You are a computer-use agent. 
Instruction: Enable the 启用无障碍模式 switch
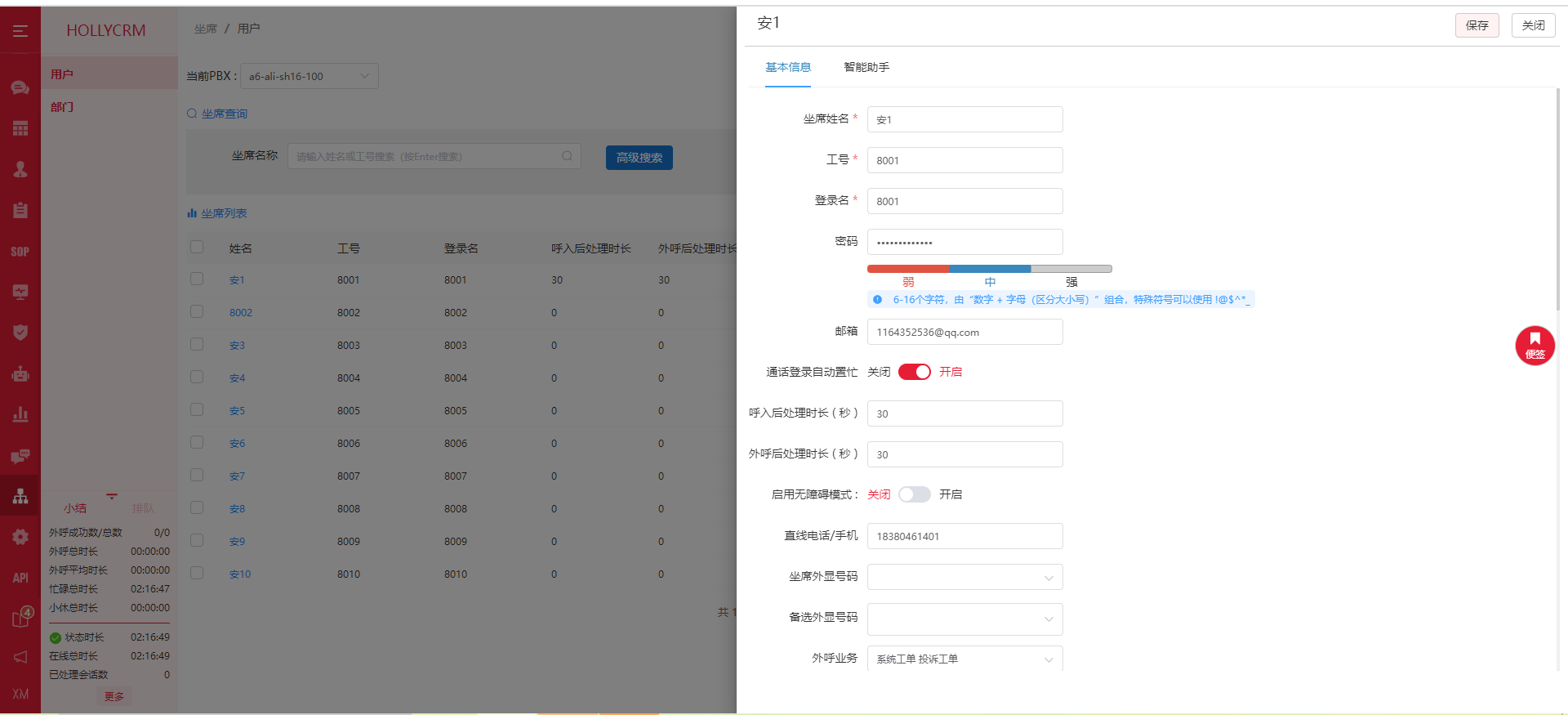914,494
